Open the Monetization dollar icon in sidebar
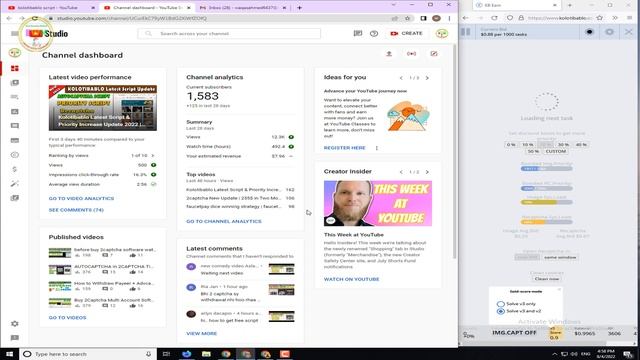640x360 pixels. pos(15,169)
